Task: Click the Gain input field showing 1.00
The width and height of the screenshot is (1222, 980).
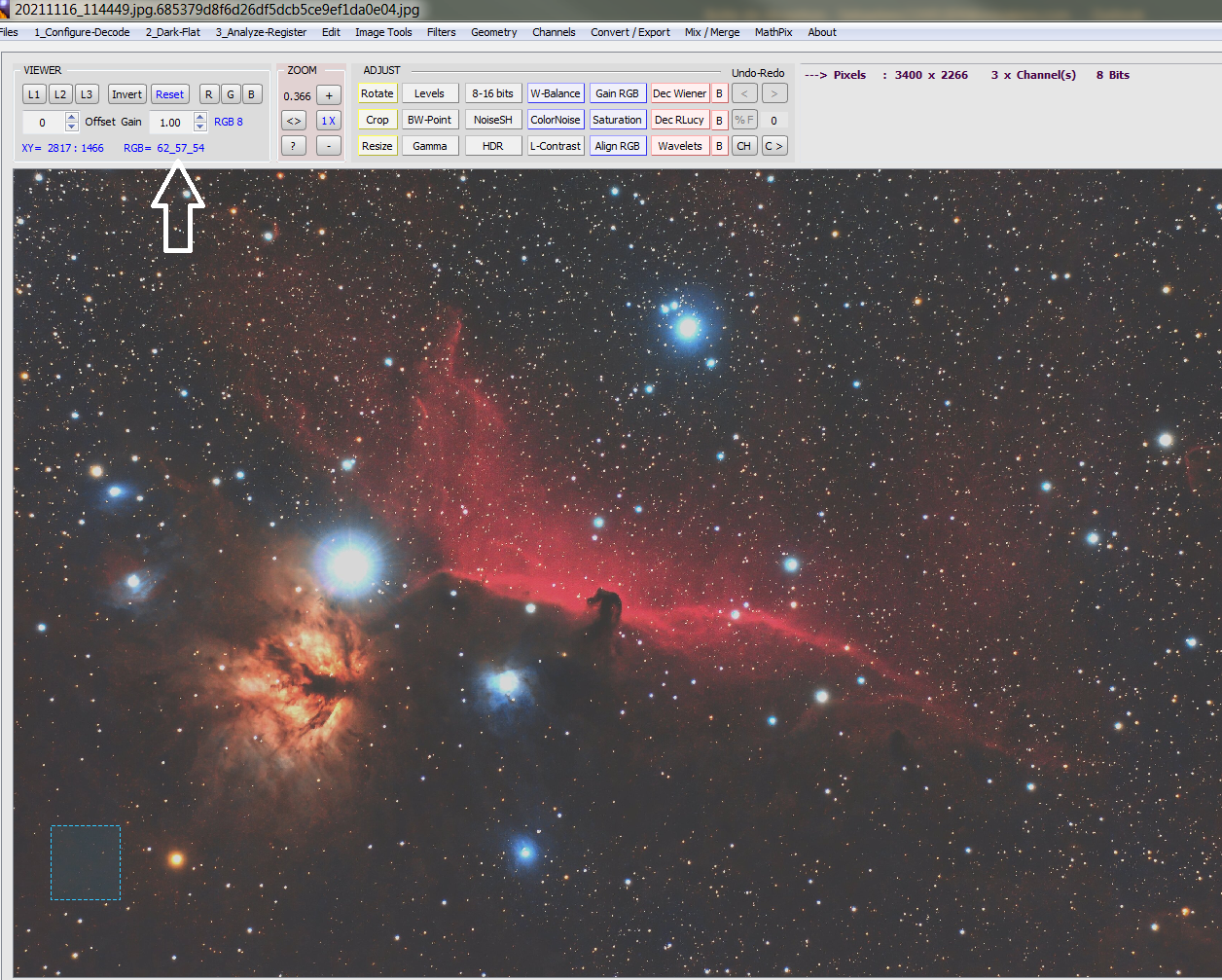Action: (170, 123)
